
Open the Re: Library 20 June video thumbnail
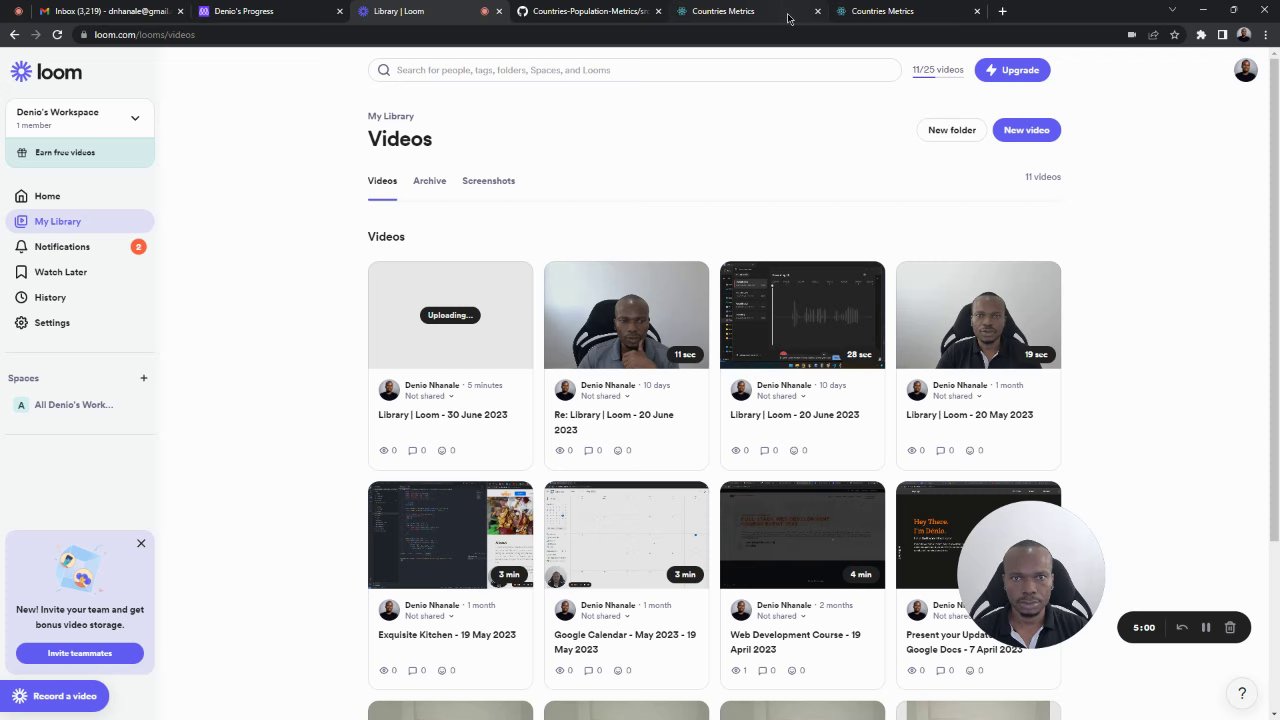coord(626,315)
